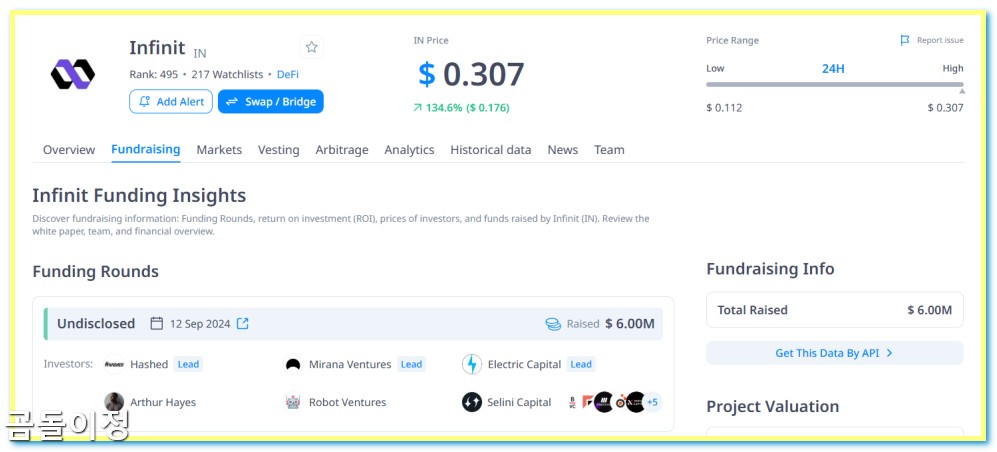Click the Lead badge next to Hashed
The height and width of the screenshot is (452, 997).
point(188,364)
